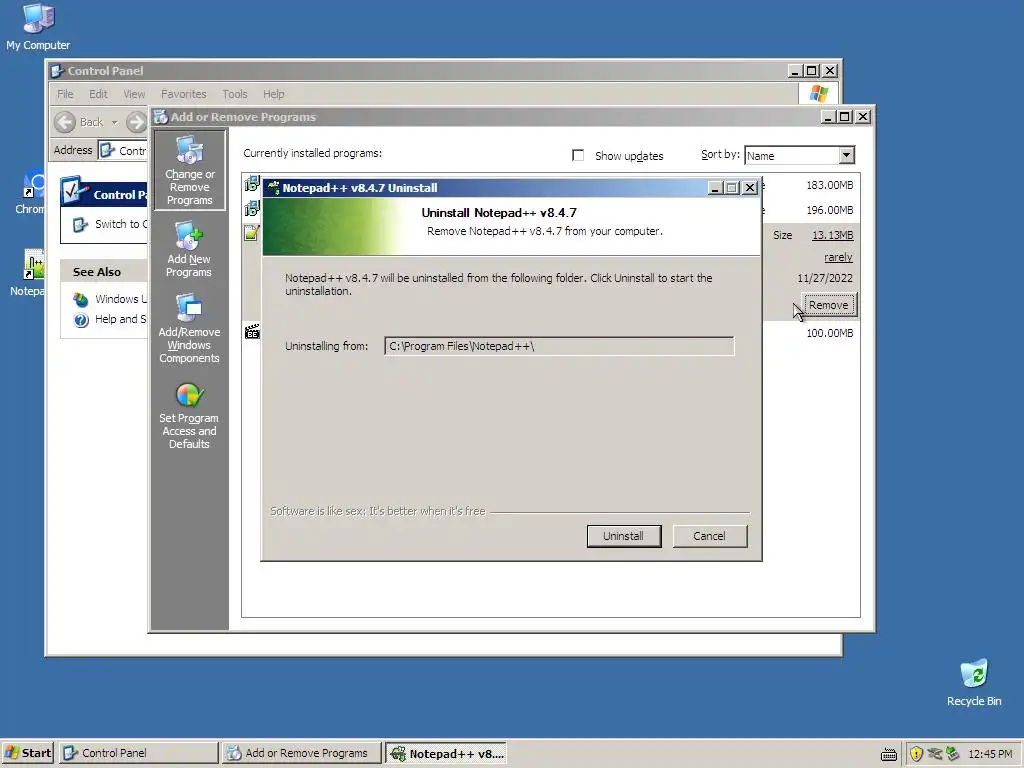Click the 11/27/2022 last used date
This screenshot has height=768, width=1024.
click(825, 278)
